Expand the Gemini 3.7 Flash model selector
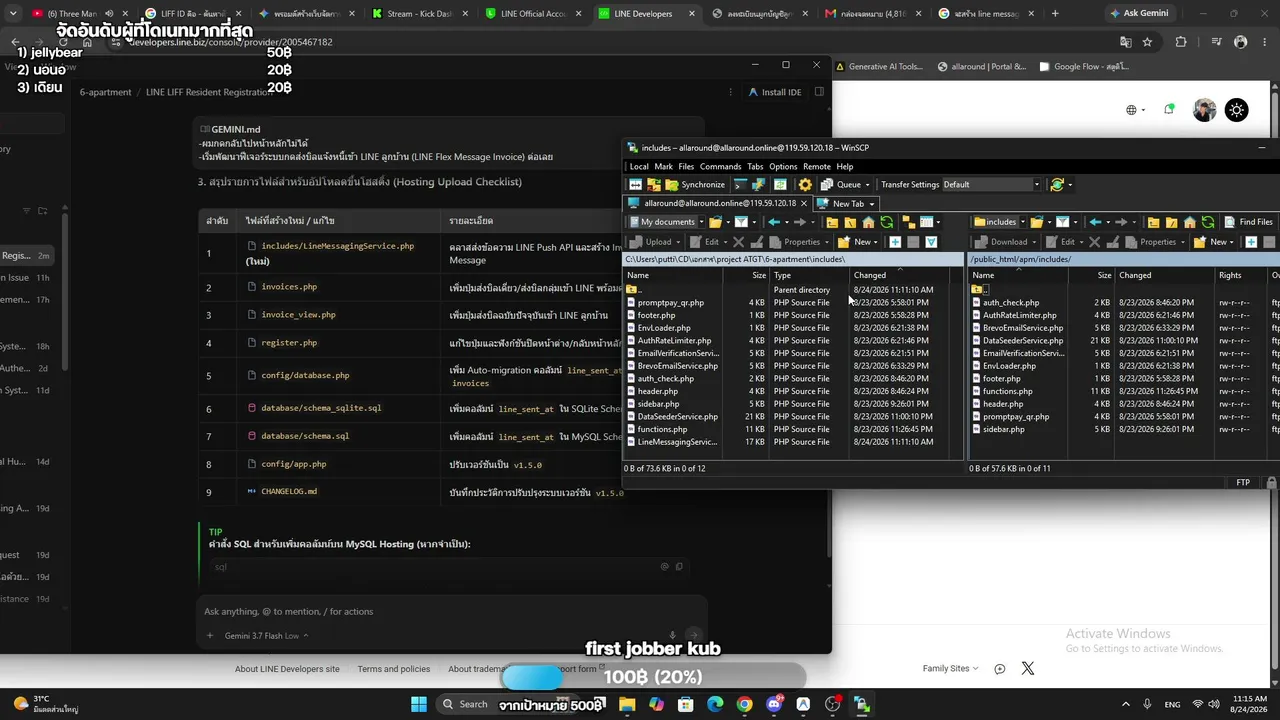 [x=267, y=636]
